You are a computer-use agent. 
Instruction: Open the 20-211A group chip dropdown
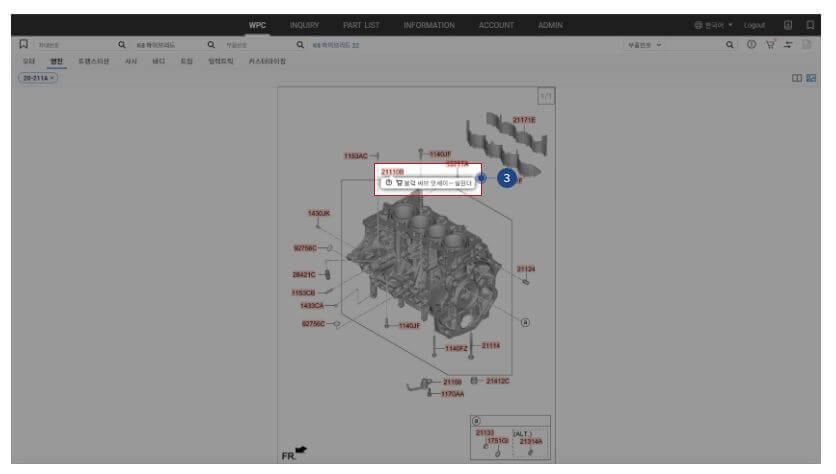[x=38, y=78]
